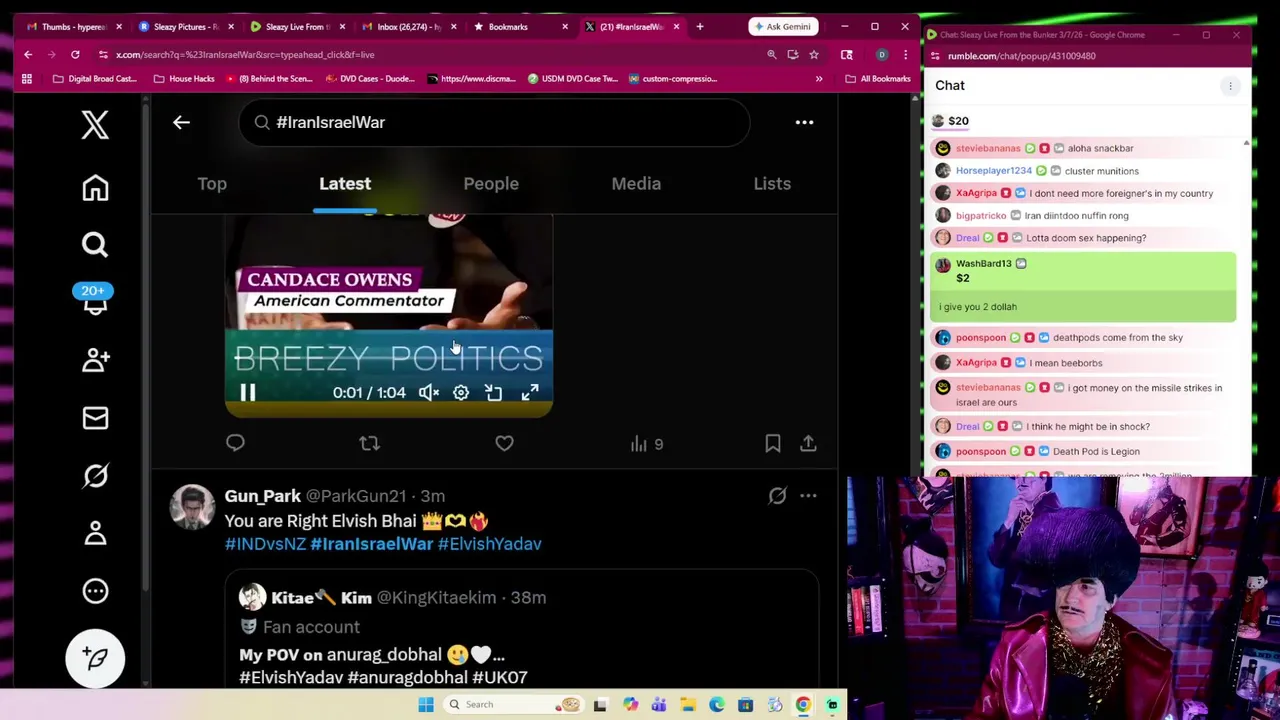The height and width of the screenshot is (720, 1280).
Task: Compose a new post with feather button
Action: coord(95,658)
